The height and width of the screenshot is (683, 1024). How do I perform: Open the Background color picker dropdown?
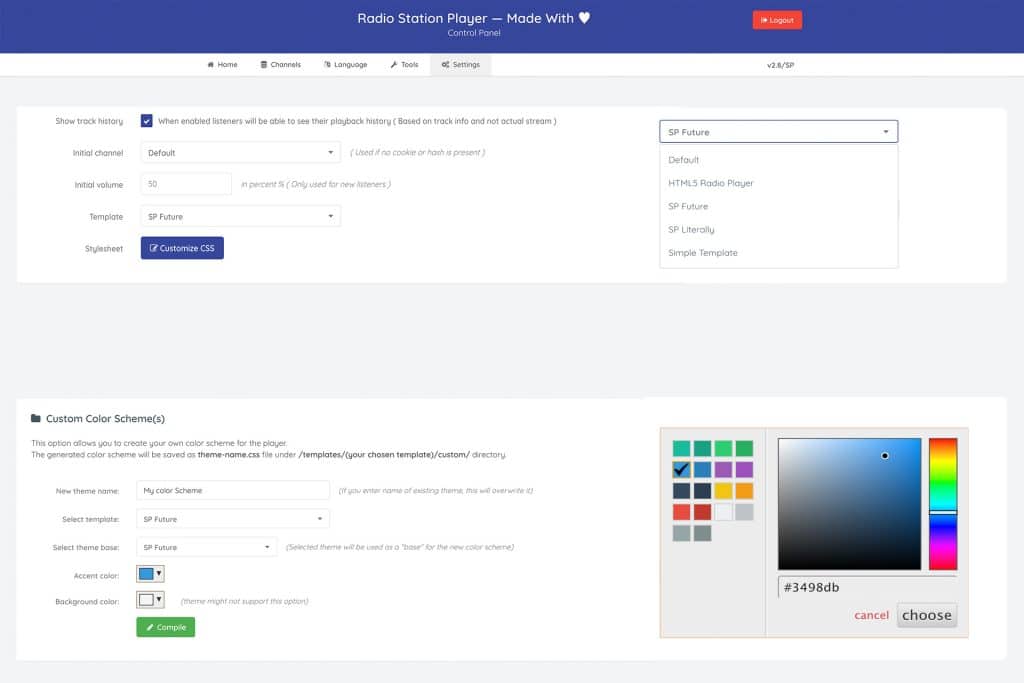click(150, 599)
